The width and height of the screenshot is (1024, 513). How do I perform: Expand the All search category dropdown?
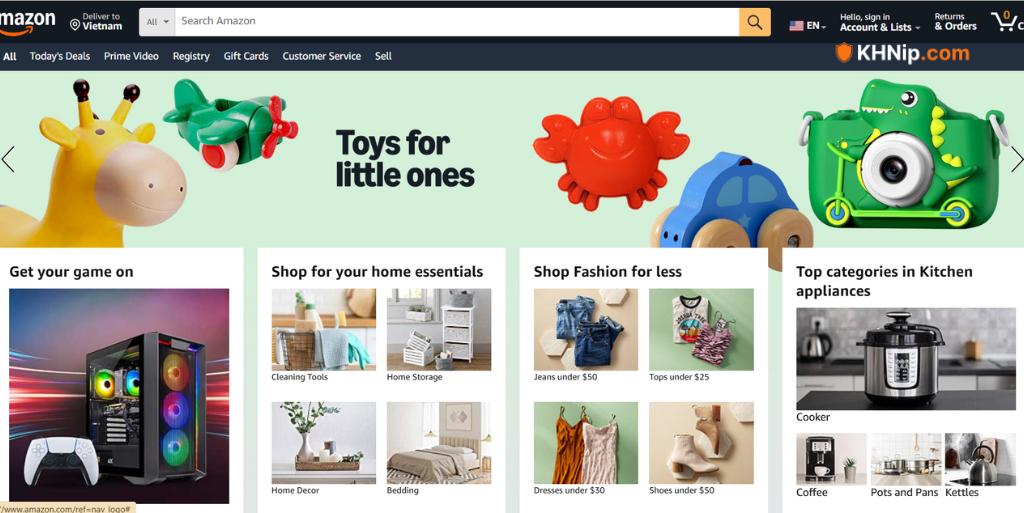click(157, 22)
